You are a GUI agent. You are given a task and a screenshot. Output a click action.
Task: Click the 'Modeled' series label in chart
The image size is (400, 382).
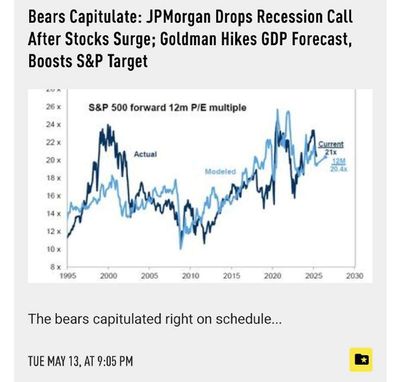[x=220, y=172]
